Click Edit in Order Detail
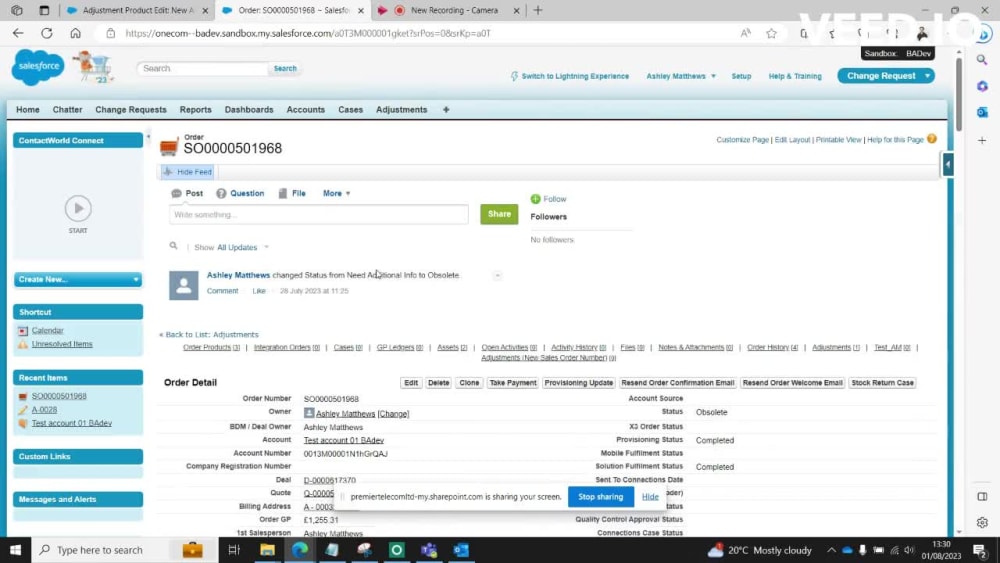The image size is (1000, 563). pyautogui.click(x=411, y=383)
